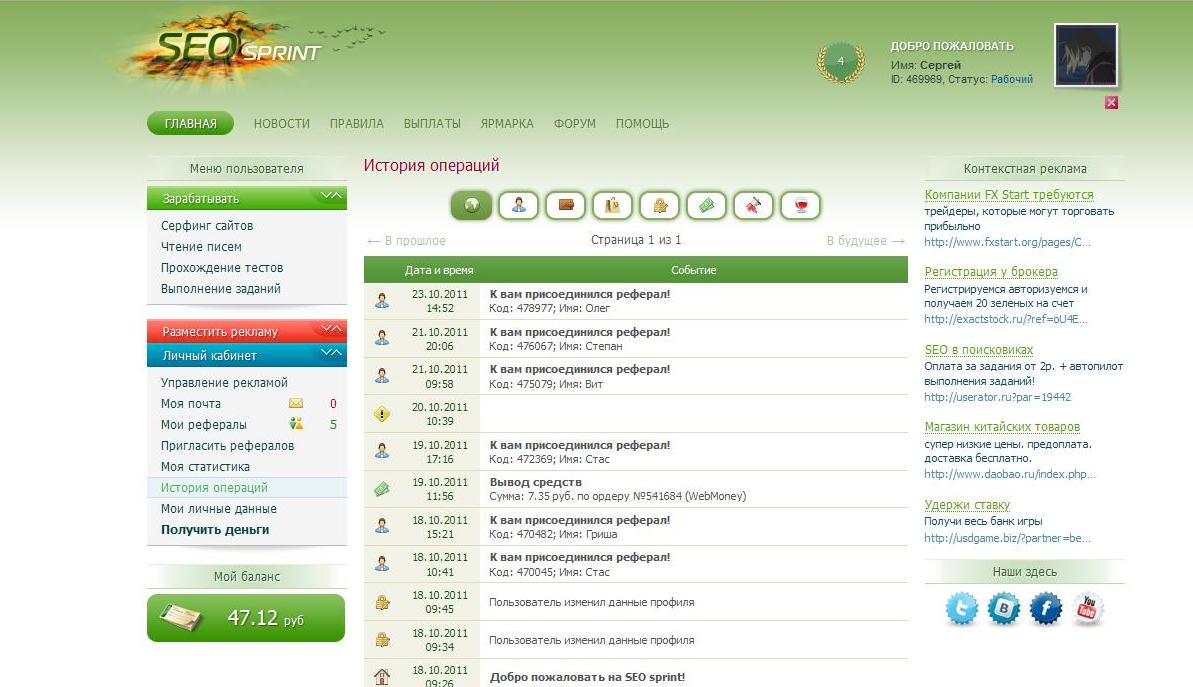Open the Twitter social icon
Viewport: 1193px width, 687px height.
[961, 609]
